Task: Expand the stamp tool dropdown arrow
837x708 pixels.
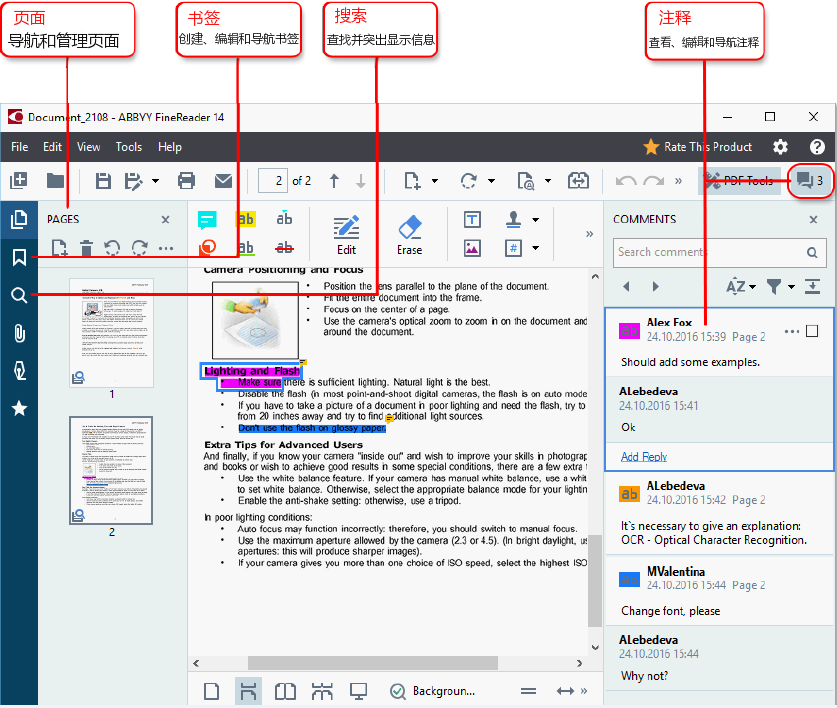Action: (x=536, y=220)
